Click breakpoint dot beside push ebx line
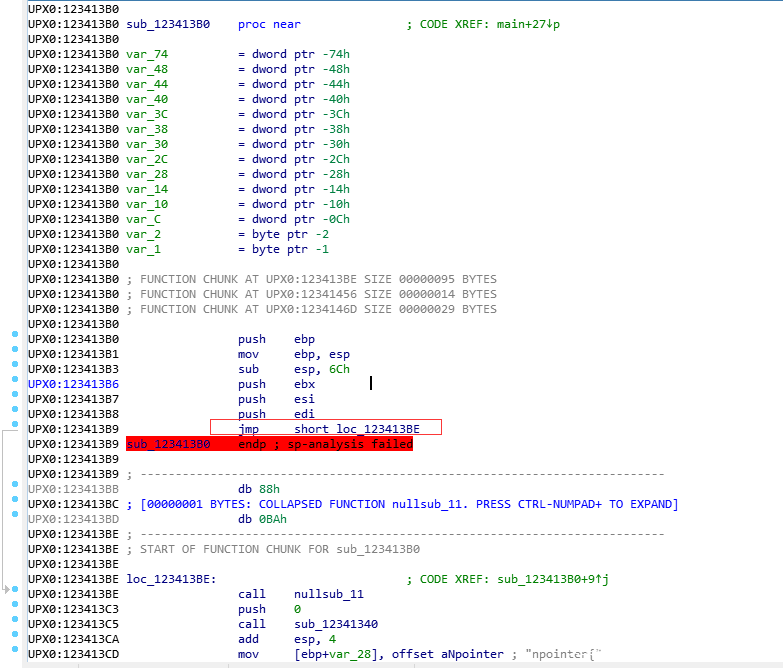This screenshot has height=668, width=783. click(x=15, y=379)
